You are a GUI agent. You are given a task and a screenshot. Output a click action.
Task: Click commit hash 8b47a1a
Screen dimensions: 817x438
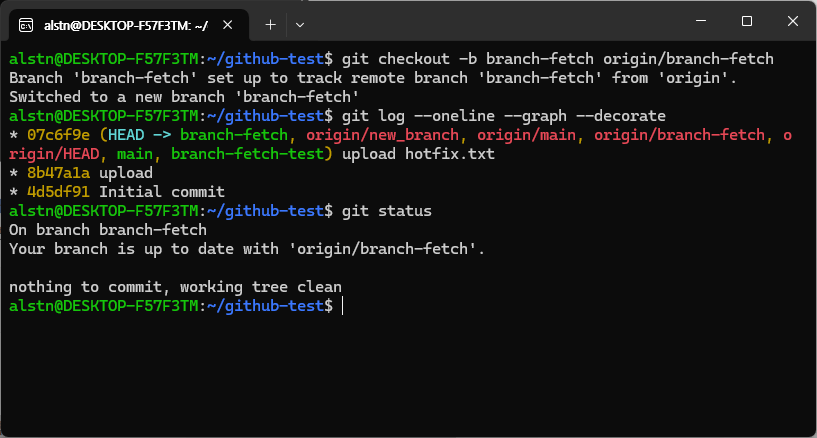[58, 173]
